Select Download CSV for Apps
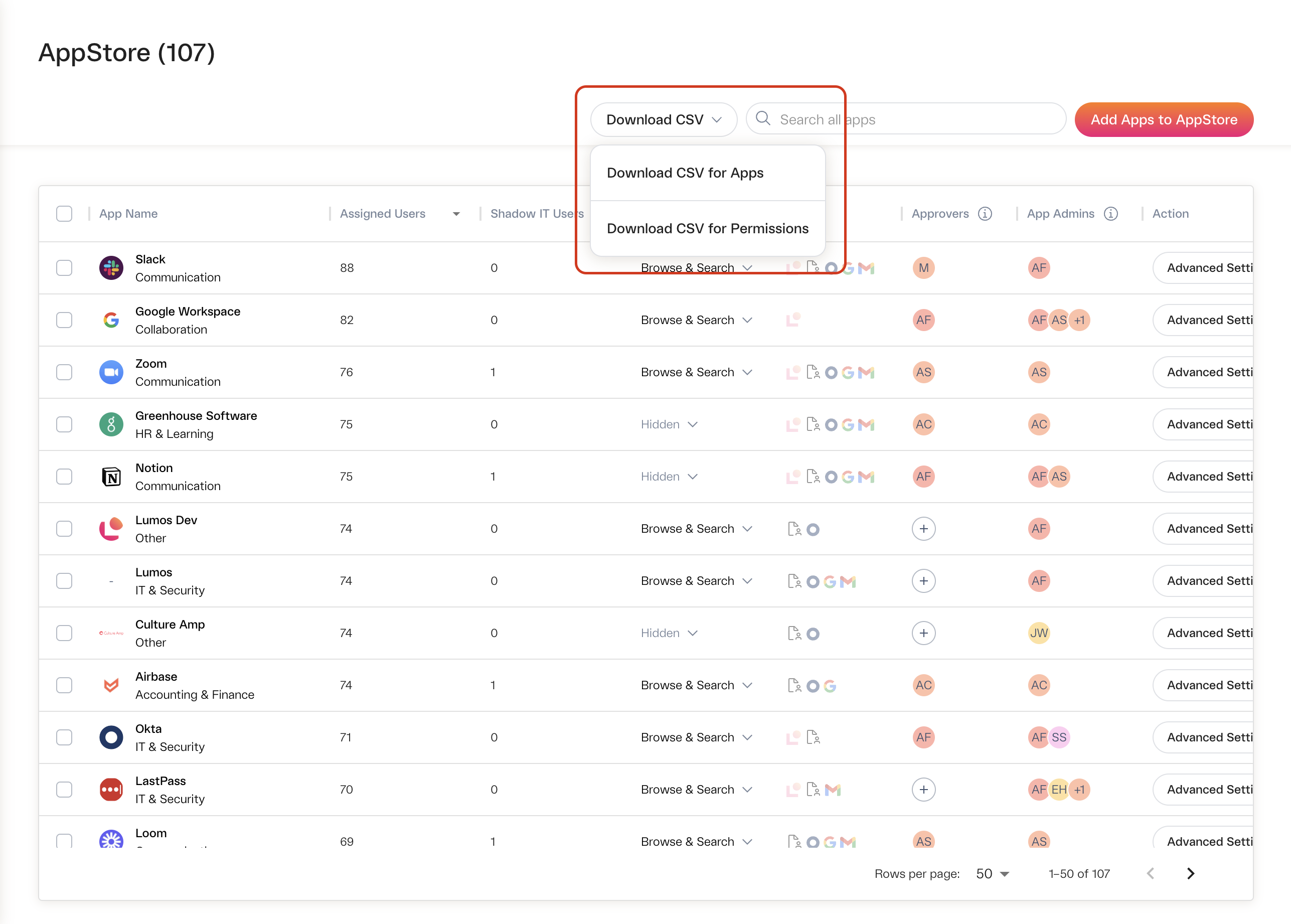The height and width of the screenshot is (924, 1291). click(x=708, y=173)
